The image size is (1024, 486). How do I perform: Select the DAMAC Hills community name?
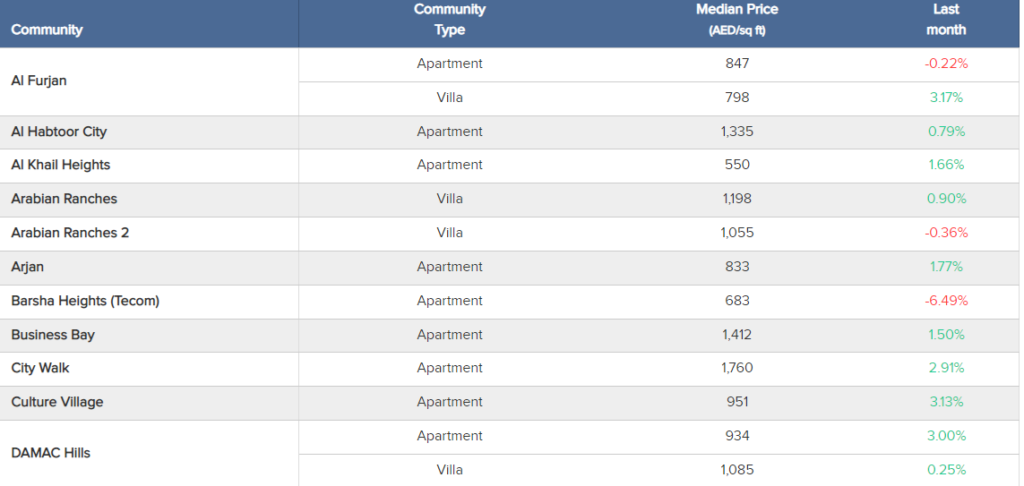(51, 453)
